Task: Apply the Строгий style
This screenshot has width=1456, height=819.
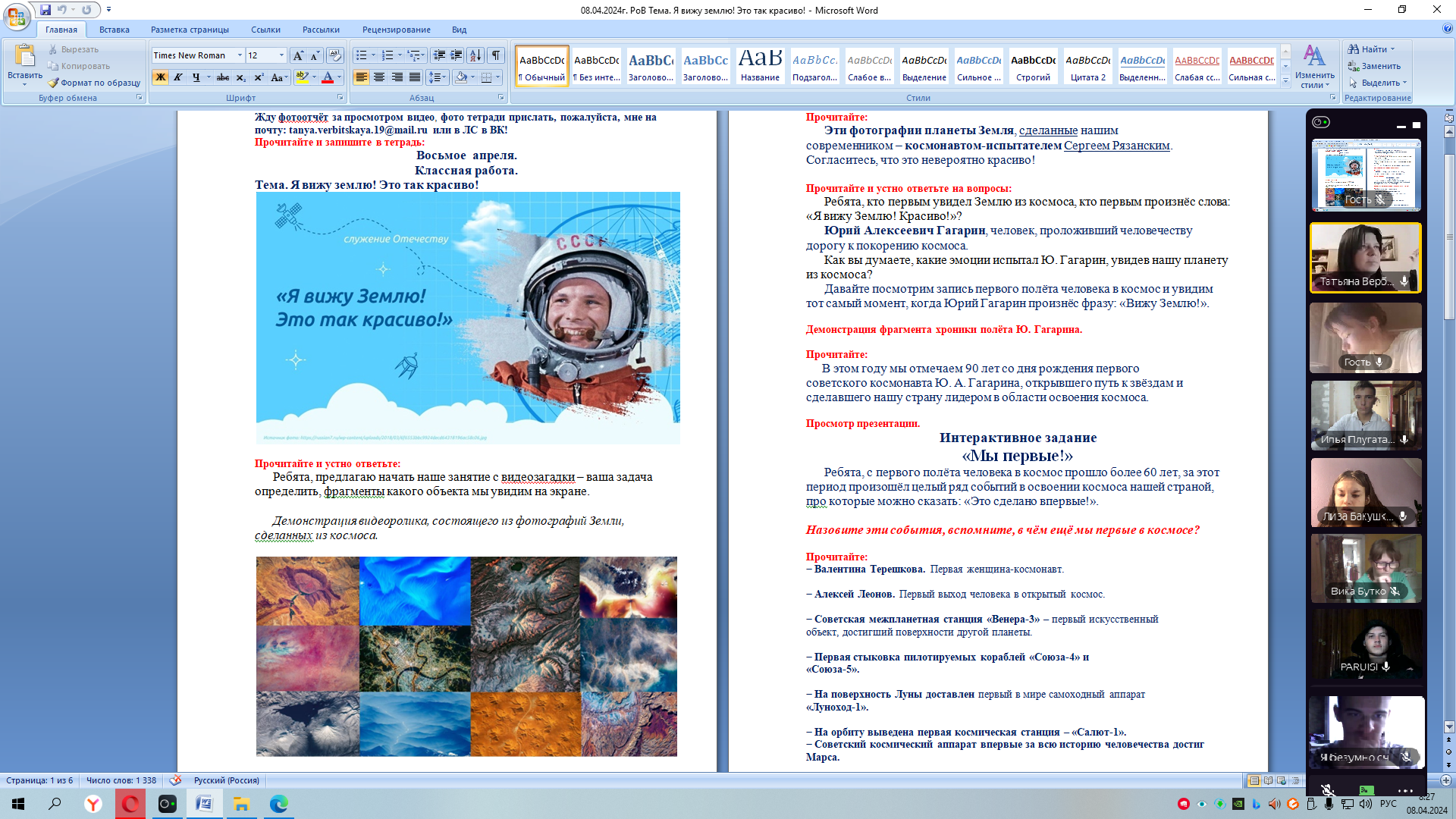Action: pyautogui.click(x=1033, y=66)
